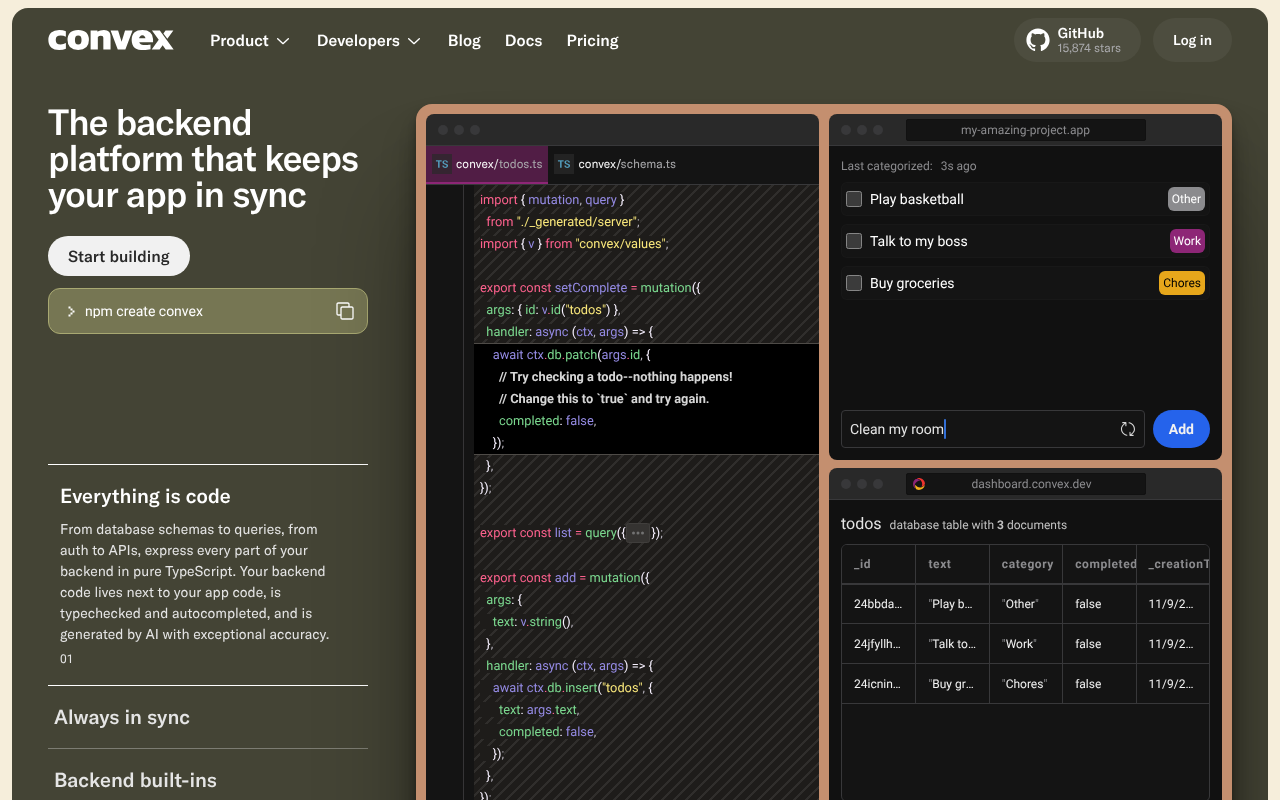The width and height of the screenshot is (1280, 800).
Task: Copy the npm create convex command
Action: [x=345, y=311]
